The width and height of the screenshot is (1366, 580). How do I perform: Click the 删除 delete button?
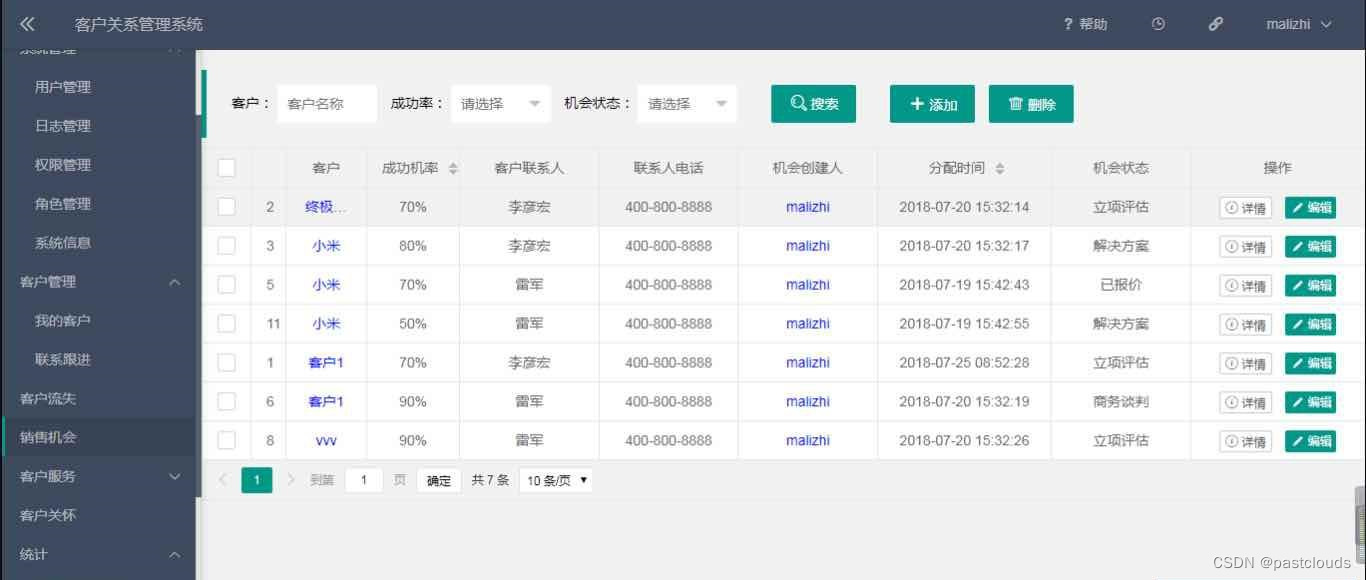(x=1031, y=104)
